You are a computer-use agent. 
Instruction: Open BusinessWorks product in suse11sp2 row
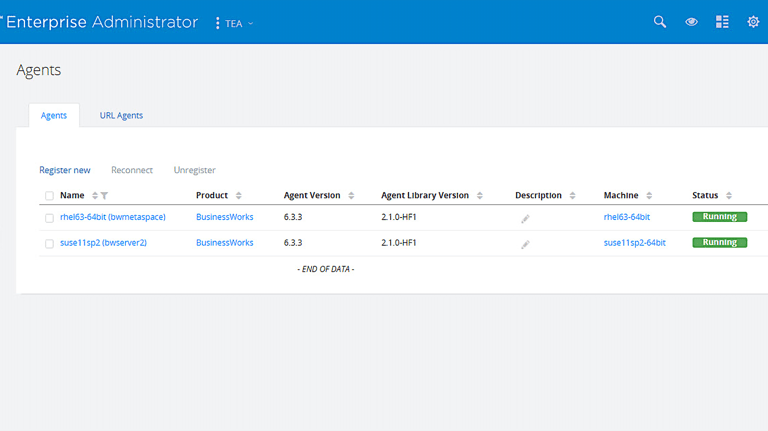[x=225, y=242]
